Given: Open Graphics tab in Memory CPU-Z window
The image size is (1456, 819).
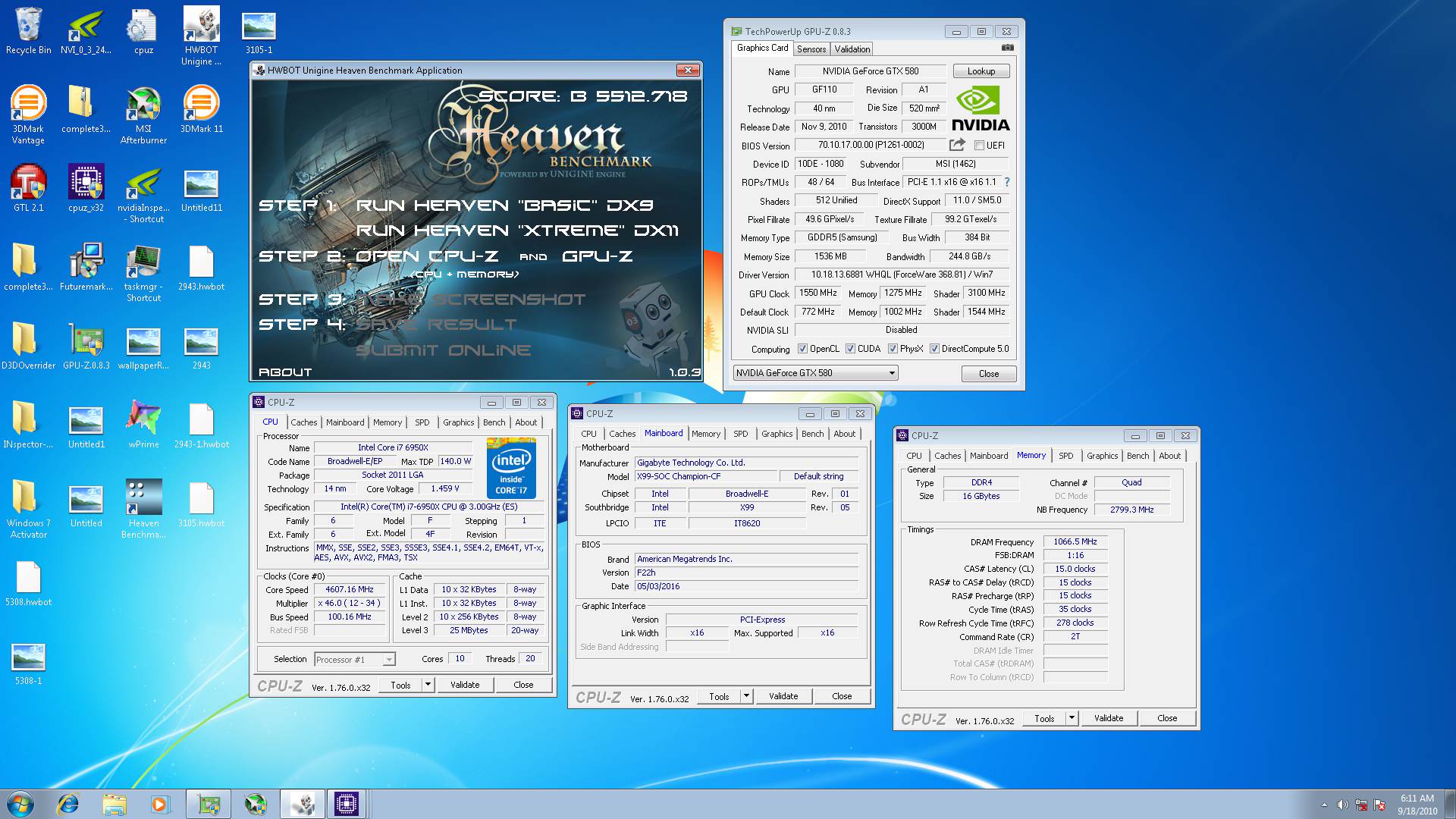Looking at the screenshot, I should [x=1102, y=456].
